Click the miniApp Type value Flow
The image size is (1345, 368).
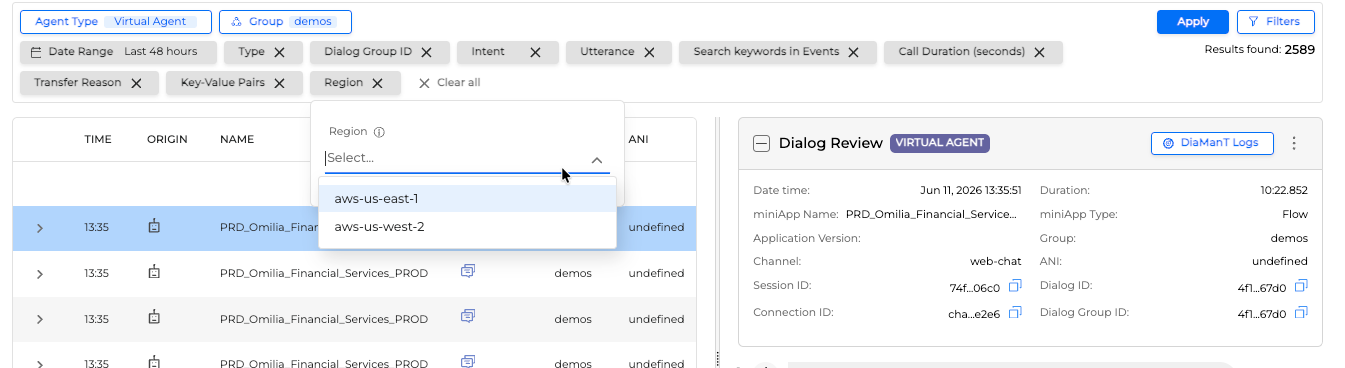(x=1294, y=214)
